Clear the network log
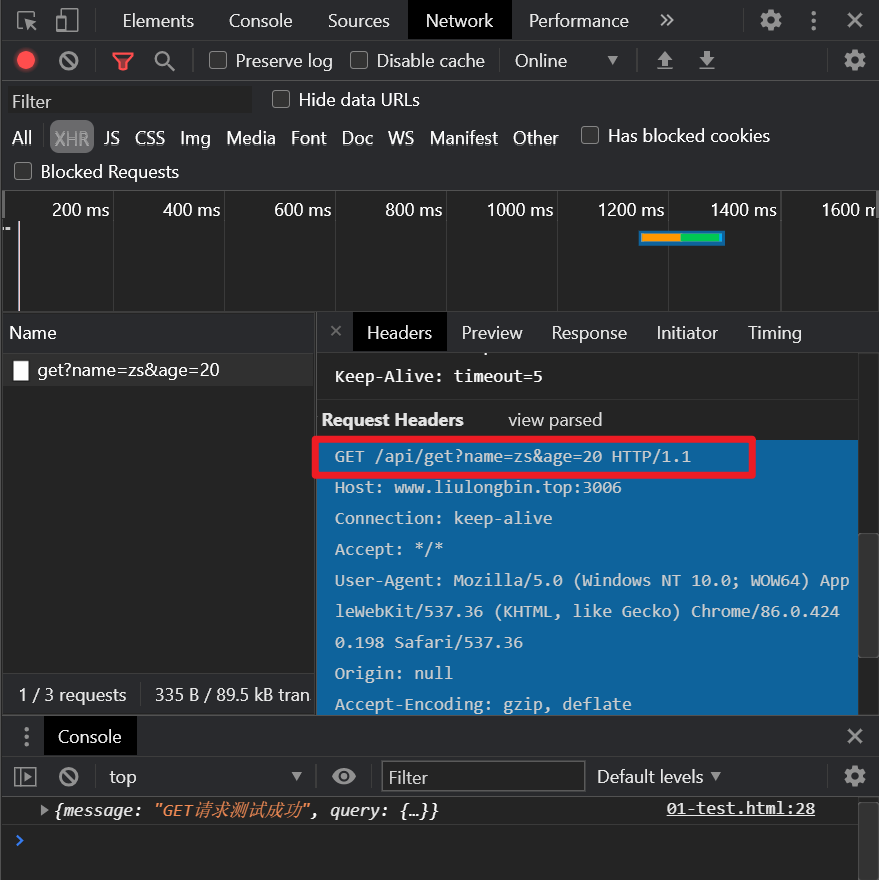 (69, 61)
